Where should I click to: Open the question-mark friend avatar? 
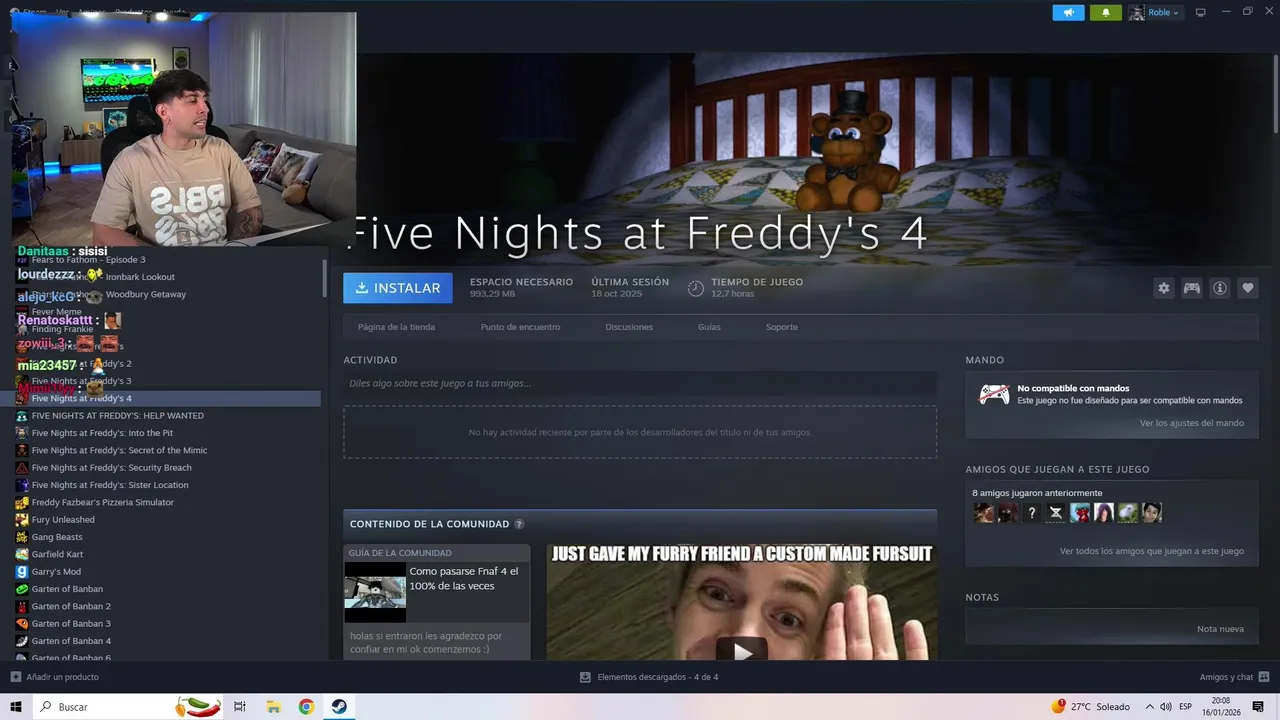point(1032,513)
